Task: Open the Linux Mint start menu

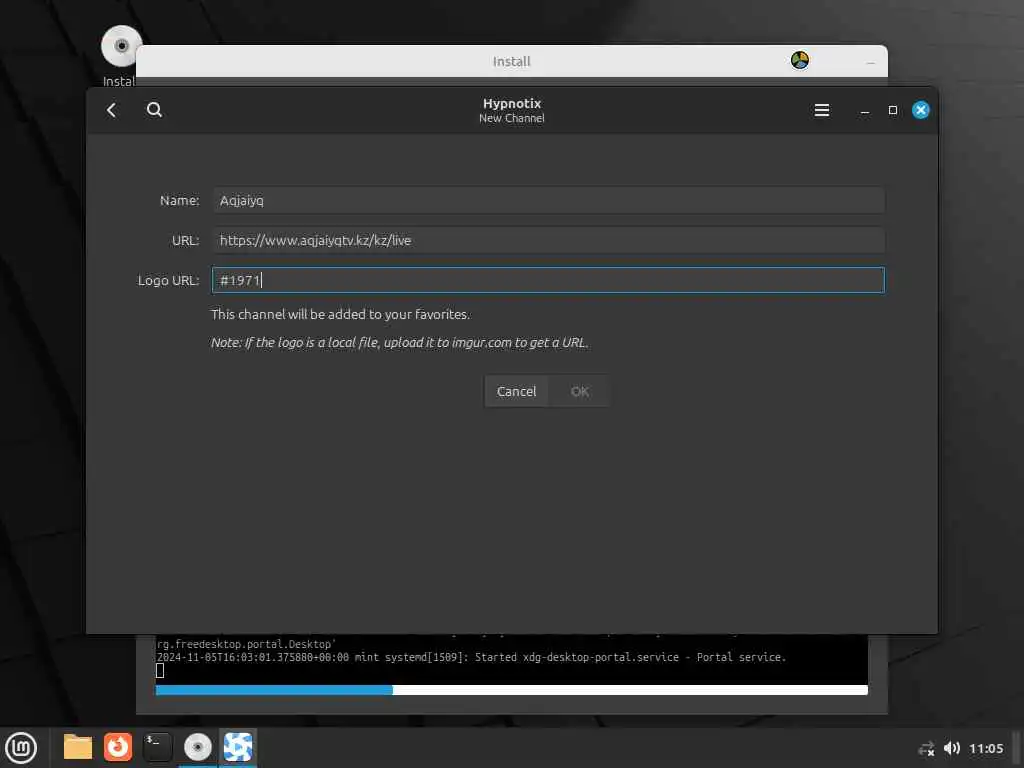Action: [x=21, y=748]
